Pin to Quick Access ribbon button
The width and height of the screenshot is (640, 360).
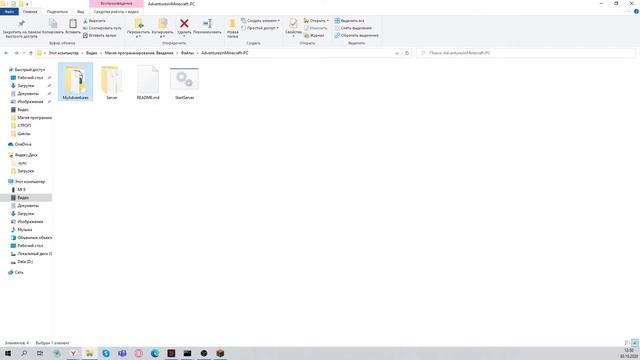[x=21, y=29]
